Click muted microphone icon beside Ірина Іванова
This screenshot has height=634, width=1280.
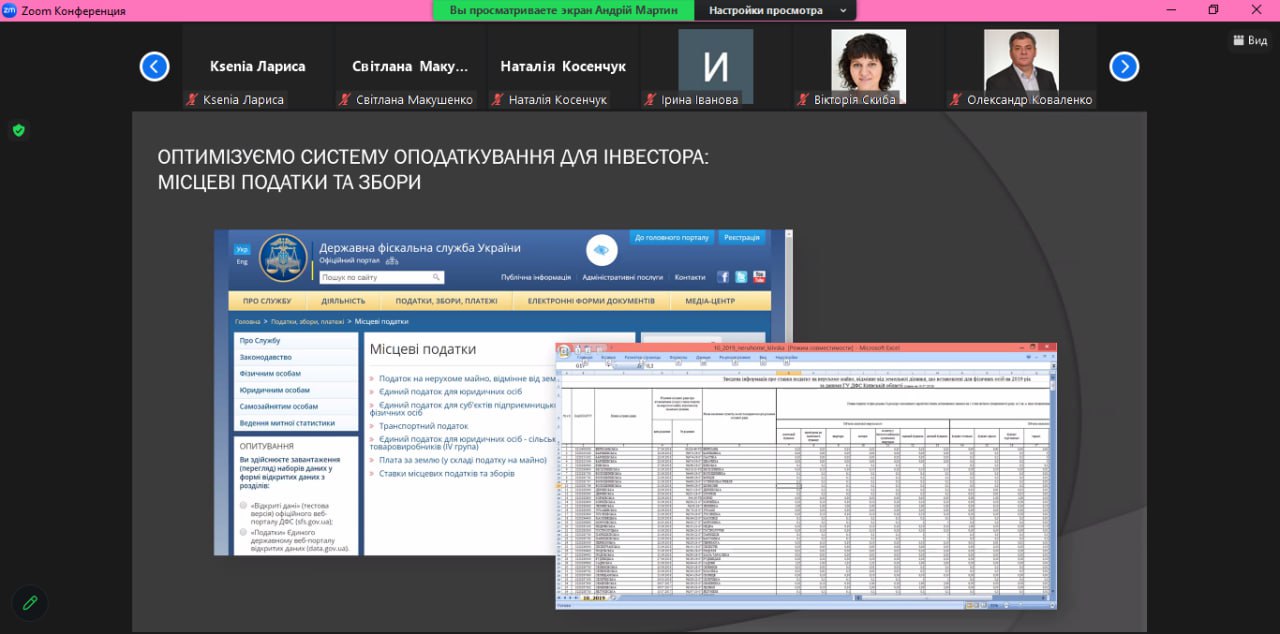(651, 100)
